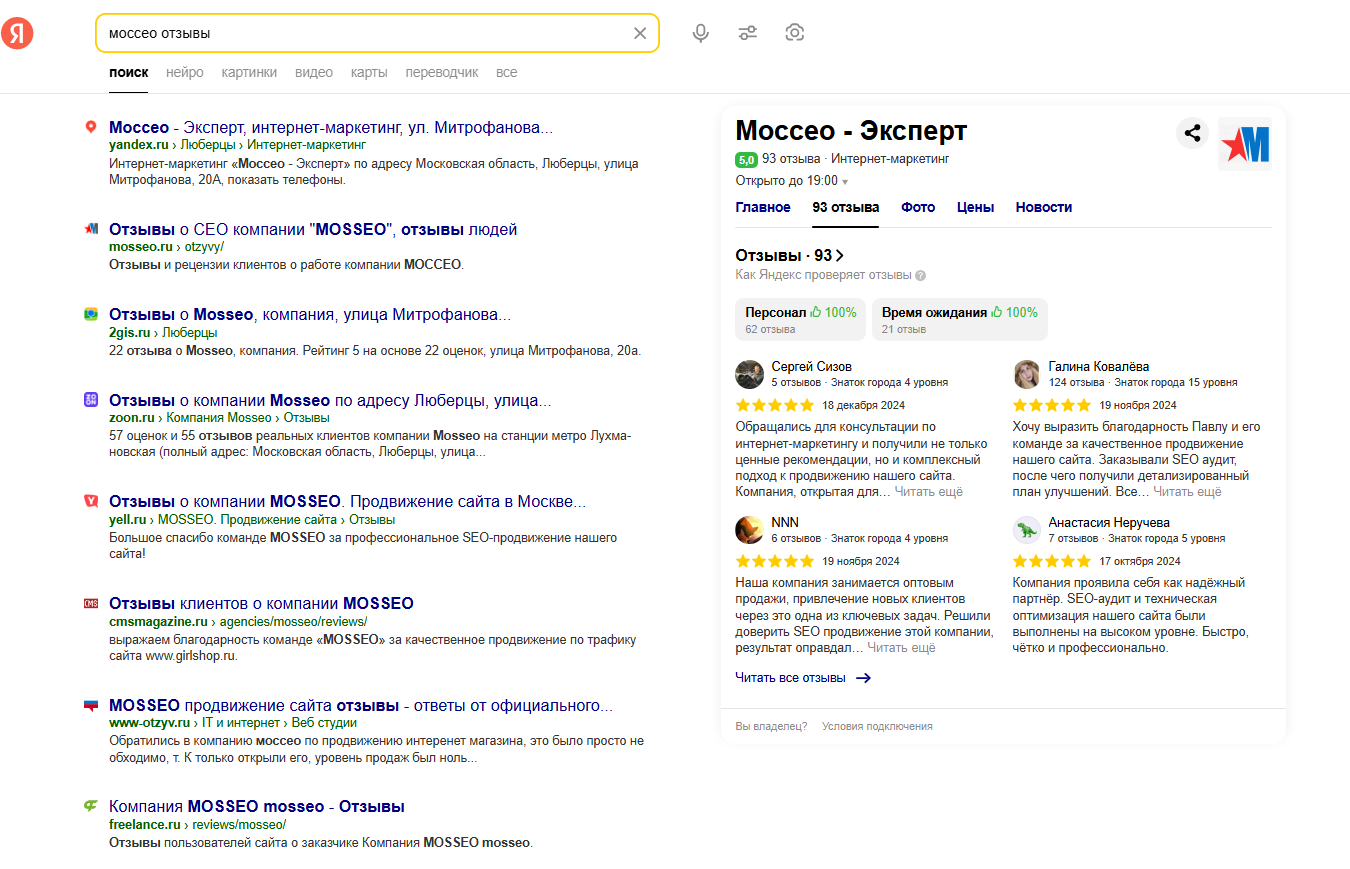Click the map pin favicon of yandex.ru result
The image size is (1350, 869).
pyautogui.click(x=91, y=127)
